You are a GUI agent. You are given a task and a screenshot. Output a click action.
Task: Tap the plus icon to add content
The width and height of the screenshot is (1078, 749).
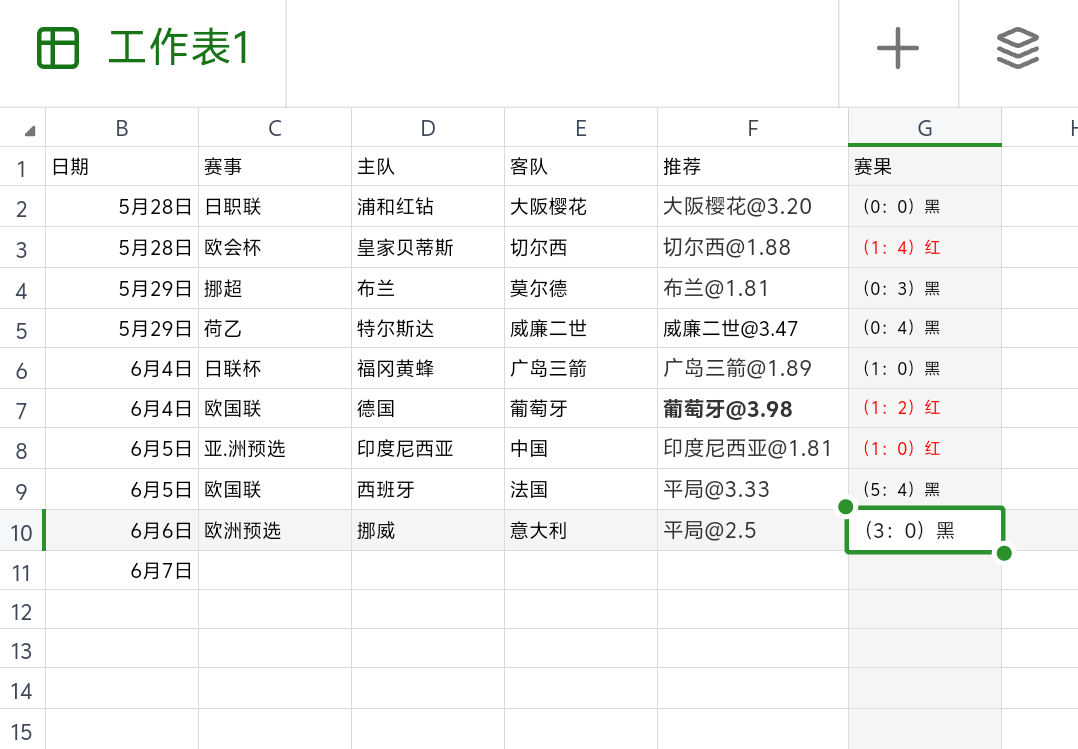pyautogui.click(x=897, y=47)
